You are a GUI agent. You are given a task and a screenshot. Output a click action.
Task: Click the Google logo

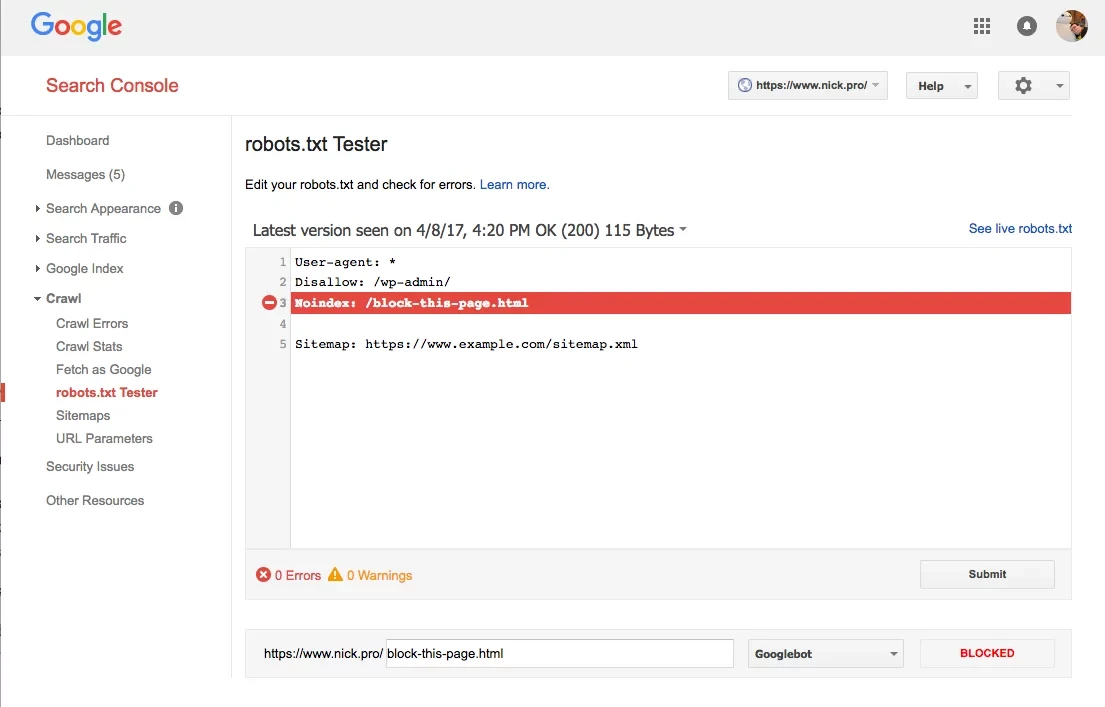coord(76,26)
